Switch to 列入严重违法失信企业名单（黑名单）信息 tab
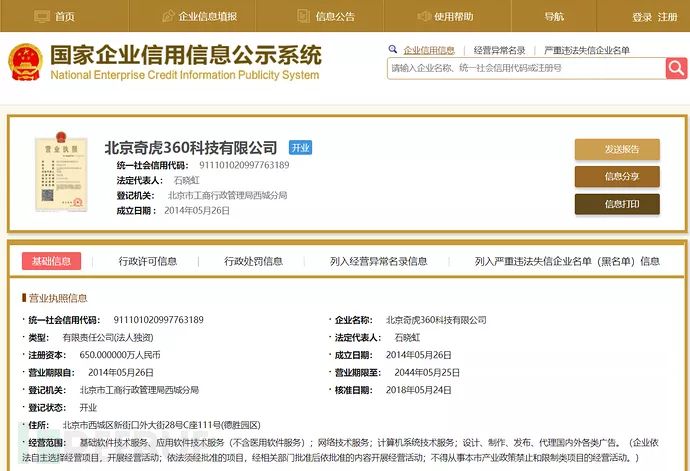 (567, 261)
